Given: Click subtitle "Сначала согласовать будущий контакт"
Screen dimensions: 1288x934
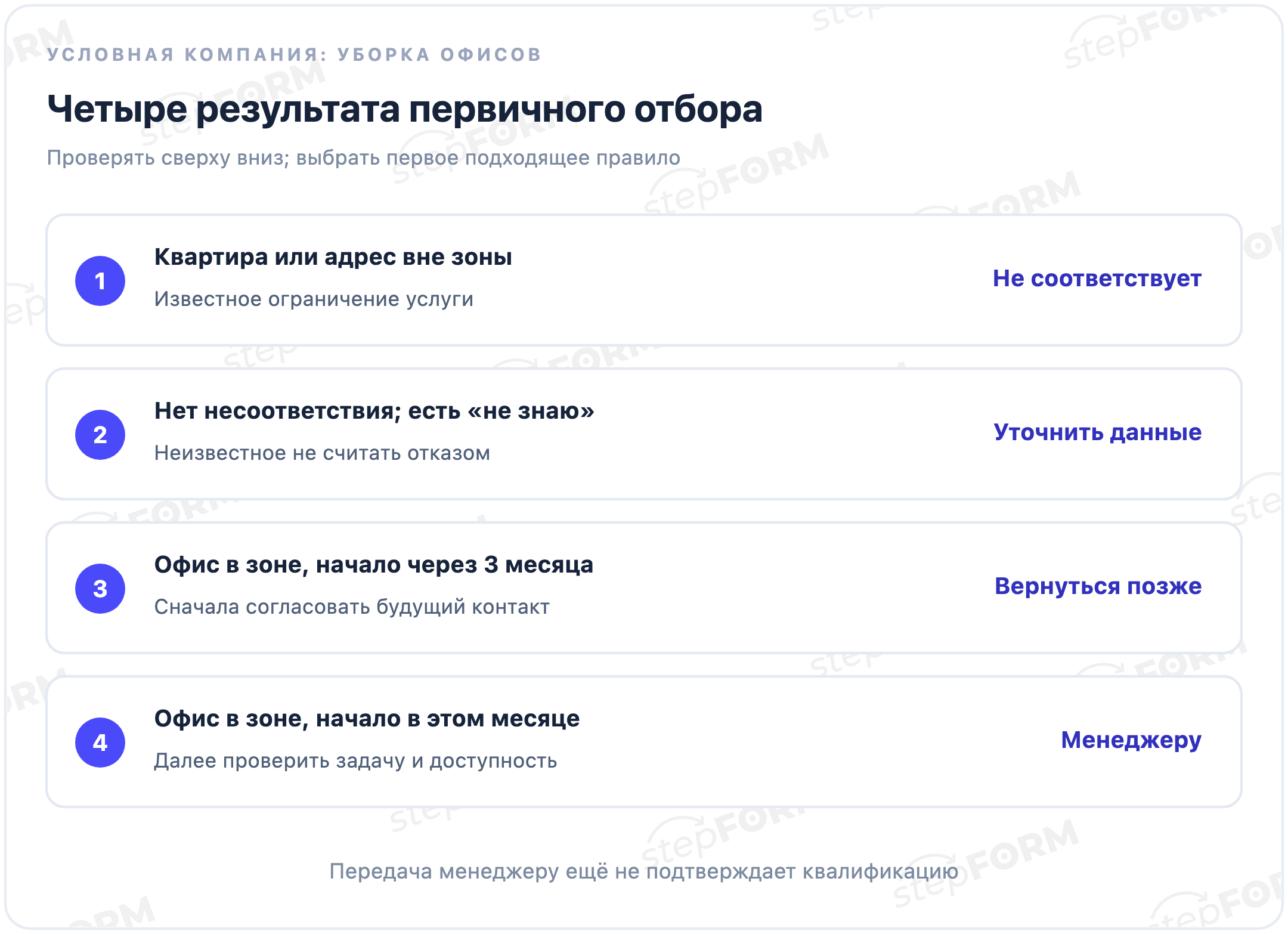Looking at the screenshot, I should pyautogui.click(x=352, y=607).
